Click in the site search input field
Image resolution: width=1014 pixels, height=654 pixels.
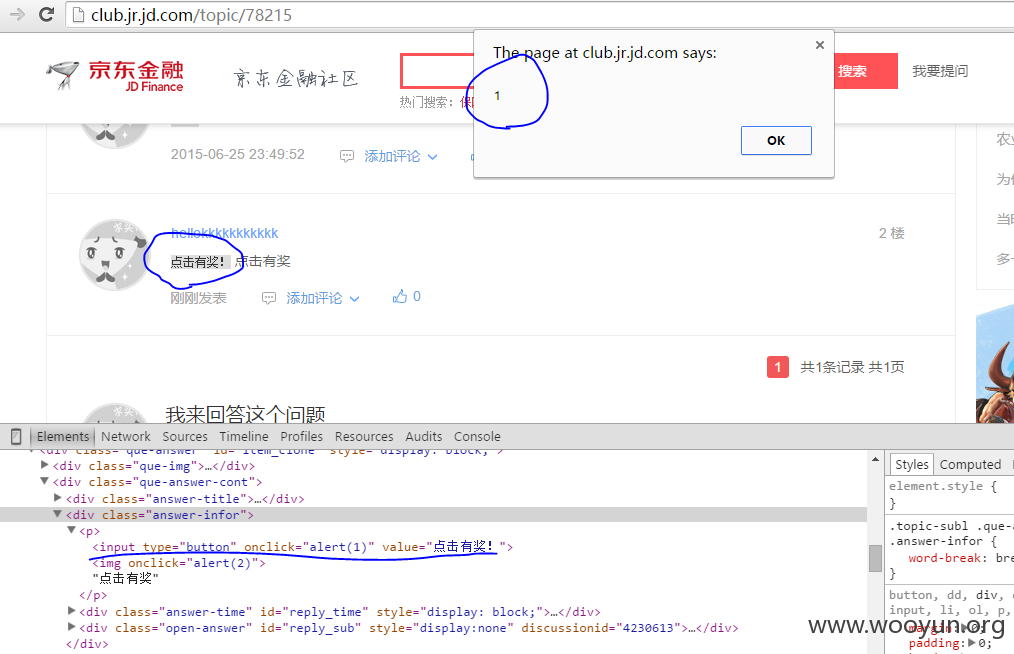coord(438,71)
